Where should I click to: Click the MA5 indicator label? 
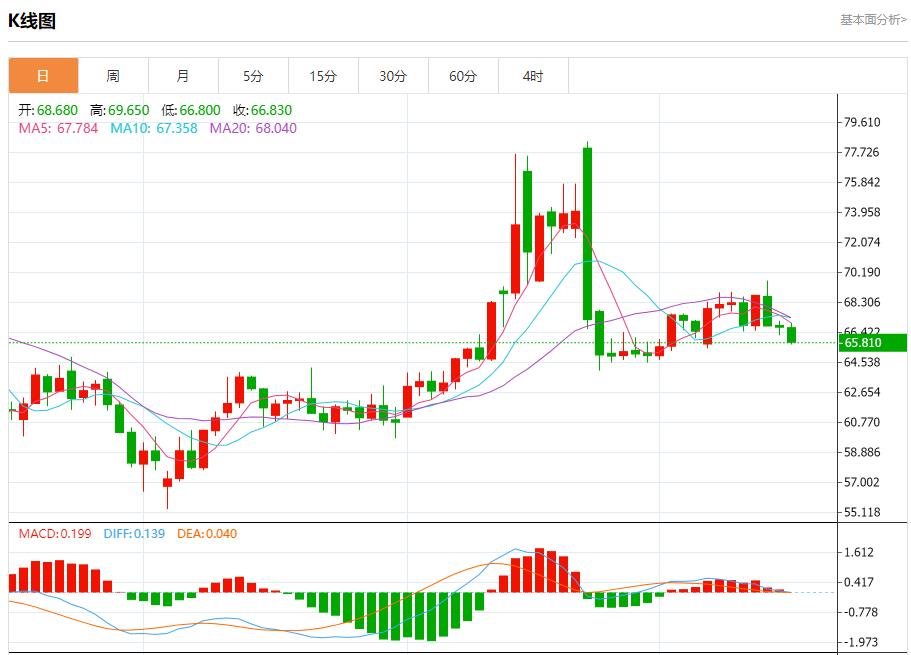tap(58, 128)
